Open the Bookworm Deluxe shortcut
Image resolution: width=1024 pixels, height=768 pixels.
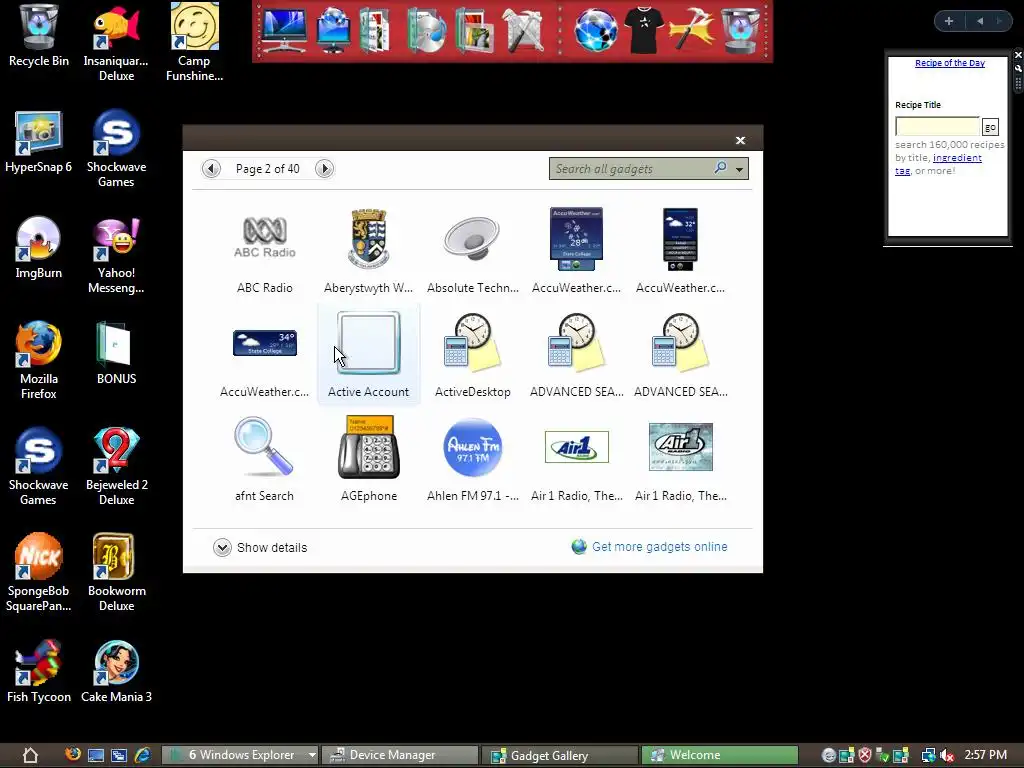(116, 573)
